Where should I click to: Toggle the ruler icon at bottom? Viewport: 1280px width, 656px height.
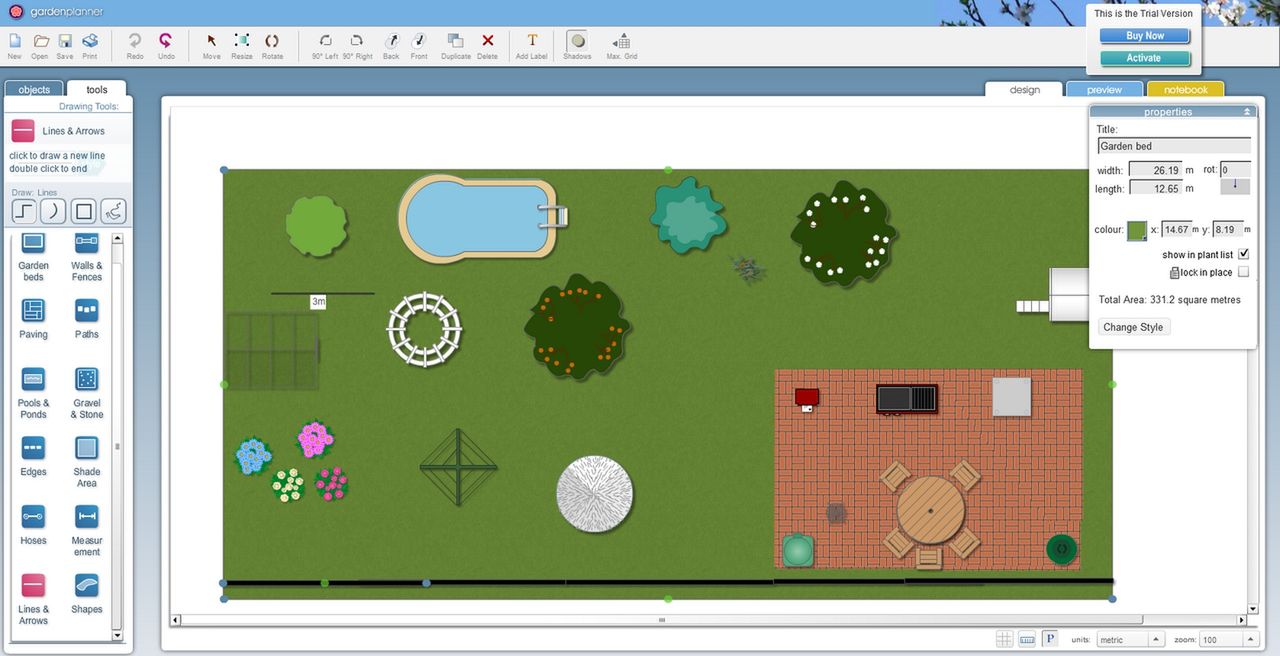1027,639
